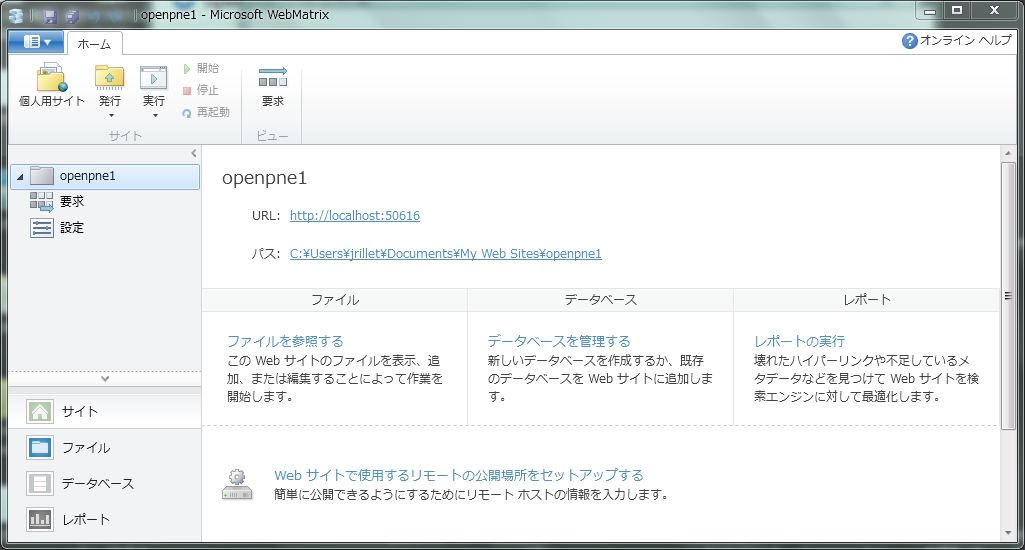Image resolution: width=1025 pixels, height=550 pixels.
Task: Click the データベースを管理する link
Action: click(558, 341)
